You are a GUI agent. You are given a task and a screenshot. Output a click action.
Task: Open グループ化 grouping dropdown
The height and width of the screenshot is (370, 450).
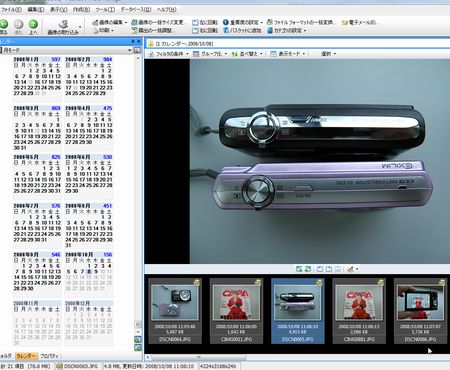pyautogui.click(x=211, y=54)
